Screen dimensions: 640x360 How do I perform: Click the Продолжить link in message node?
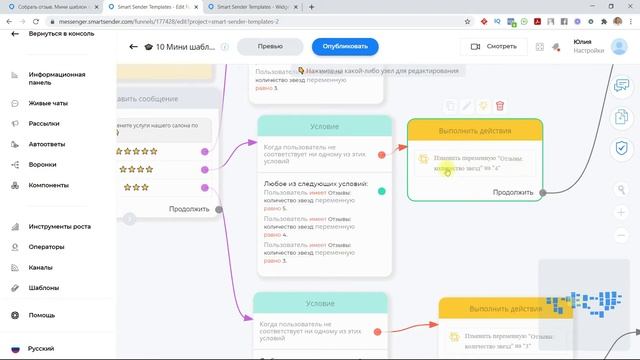(189, 209)
